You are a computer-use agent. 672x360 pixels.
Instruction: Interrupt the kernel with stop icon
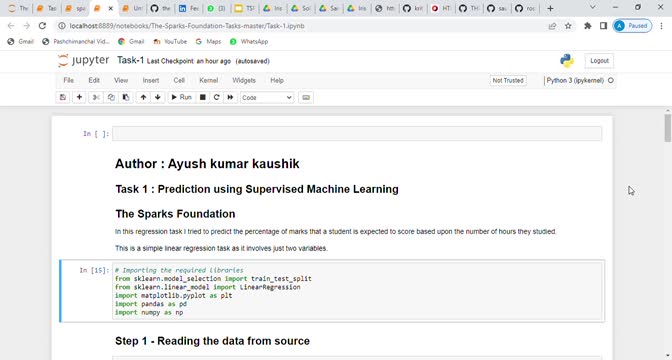pyautogui.click(x=203, y=97)
